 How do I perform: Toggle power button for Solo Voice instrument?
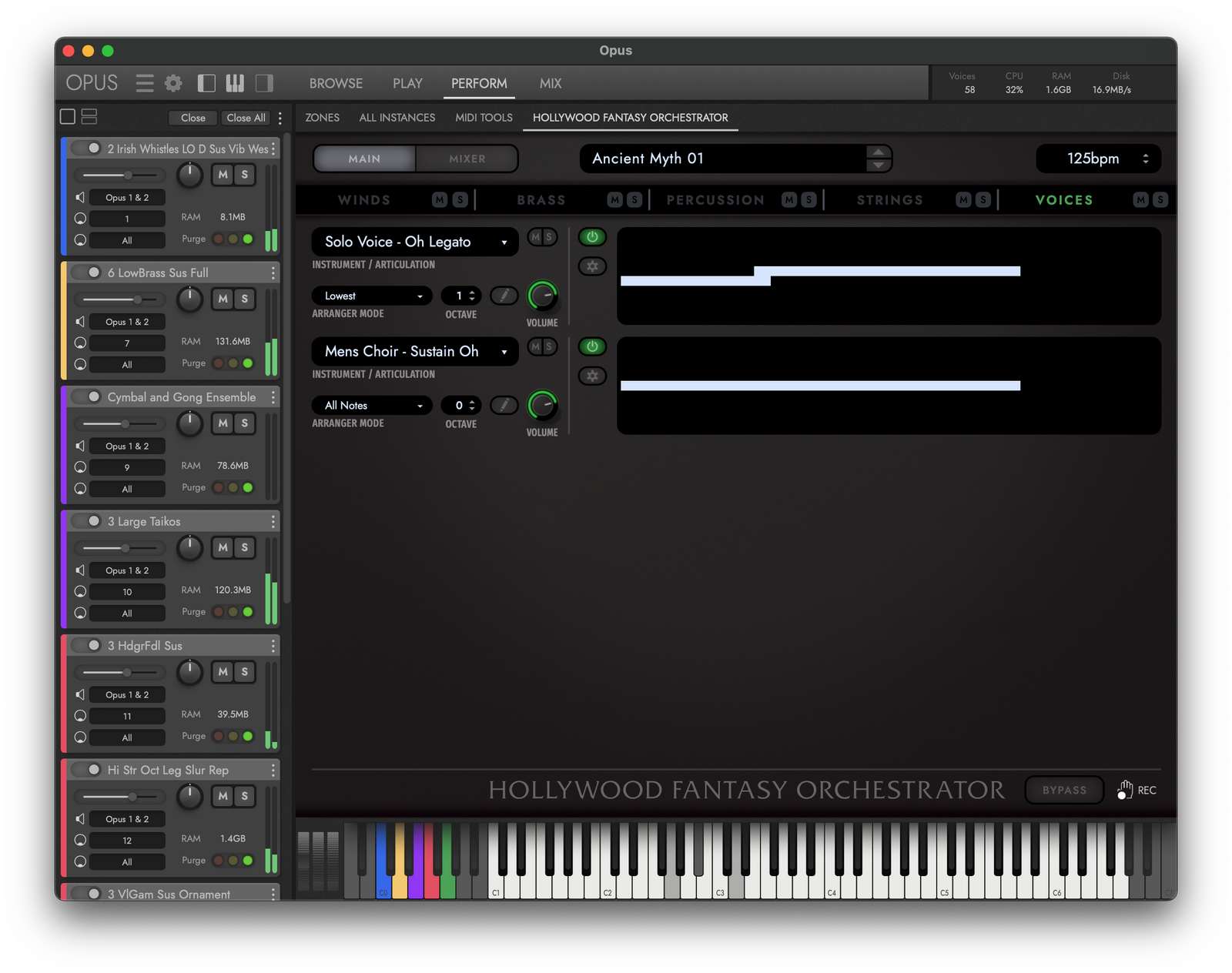(x=592, y=237)
